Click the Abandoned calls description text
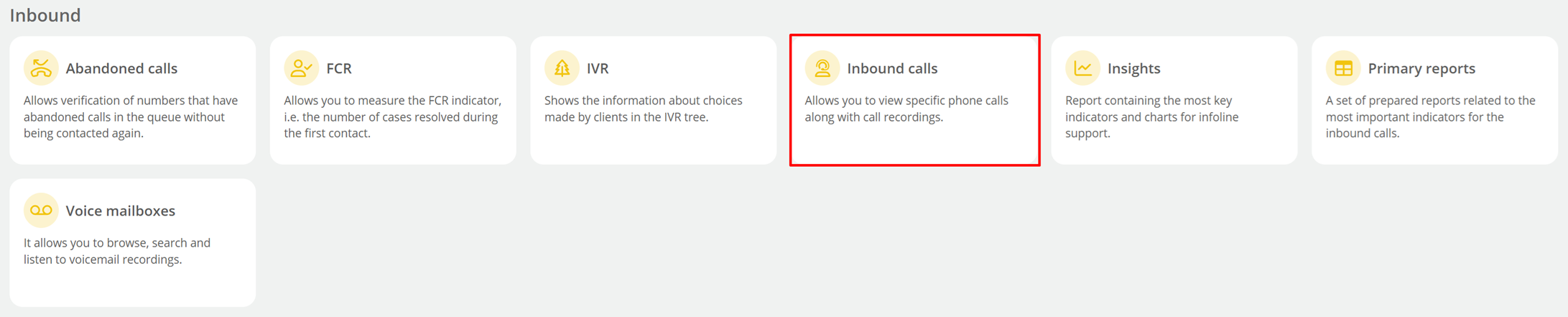 coord(131,116)
